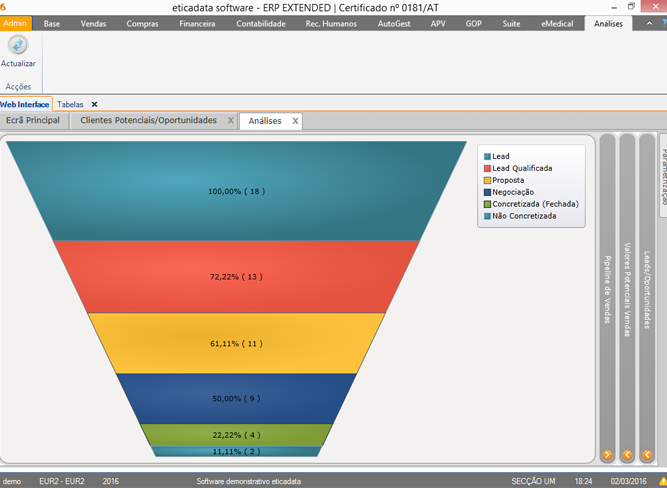This screenshot has width=667, height=488.
Task: Click the Lead Qualificada legend color swatch
Action: click(x=487, y=169)
